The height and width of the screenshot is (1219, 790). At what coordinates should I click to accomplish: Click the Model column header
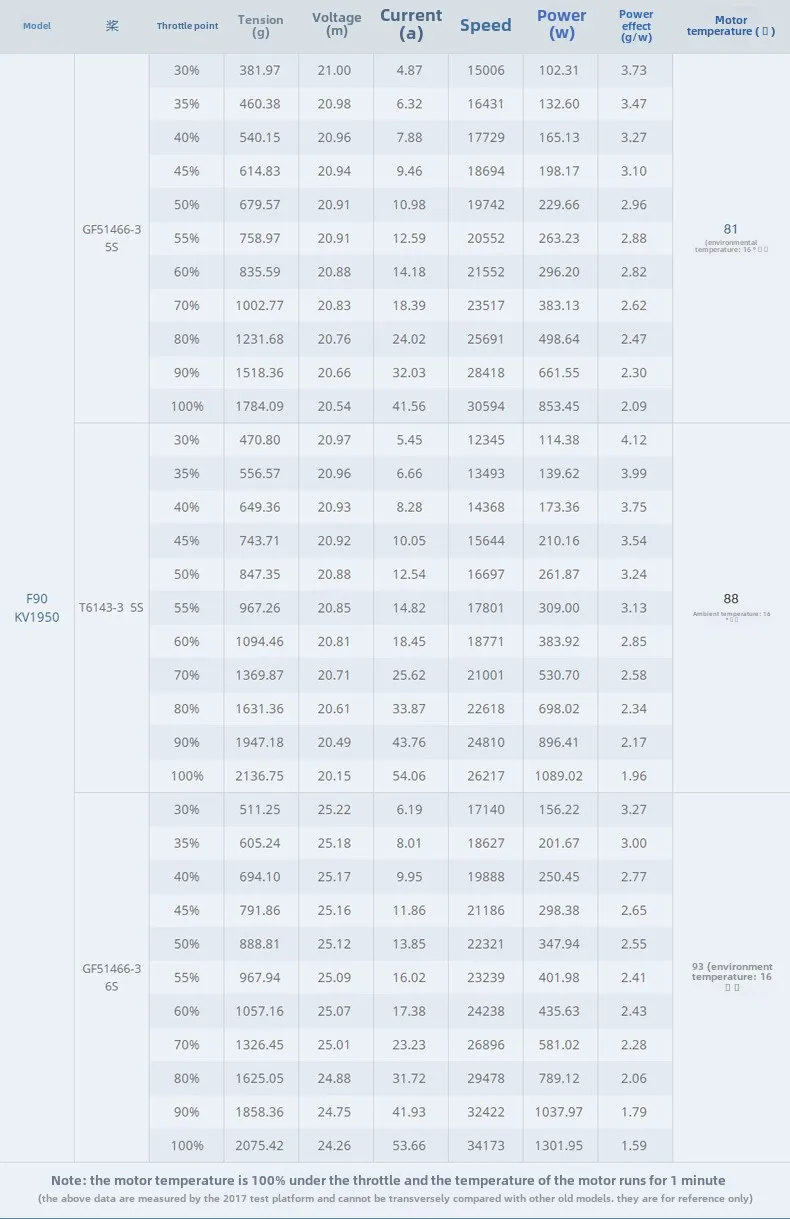[x=37, y=26]
